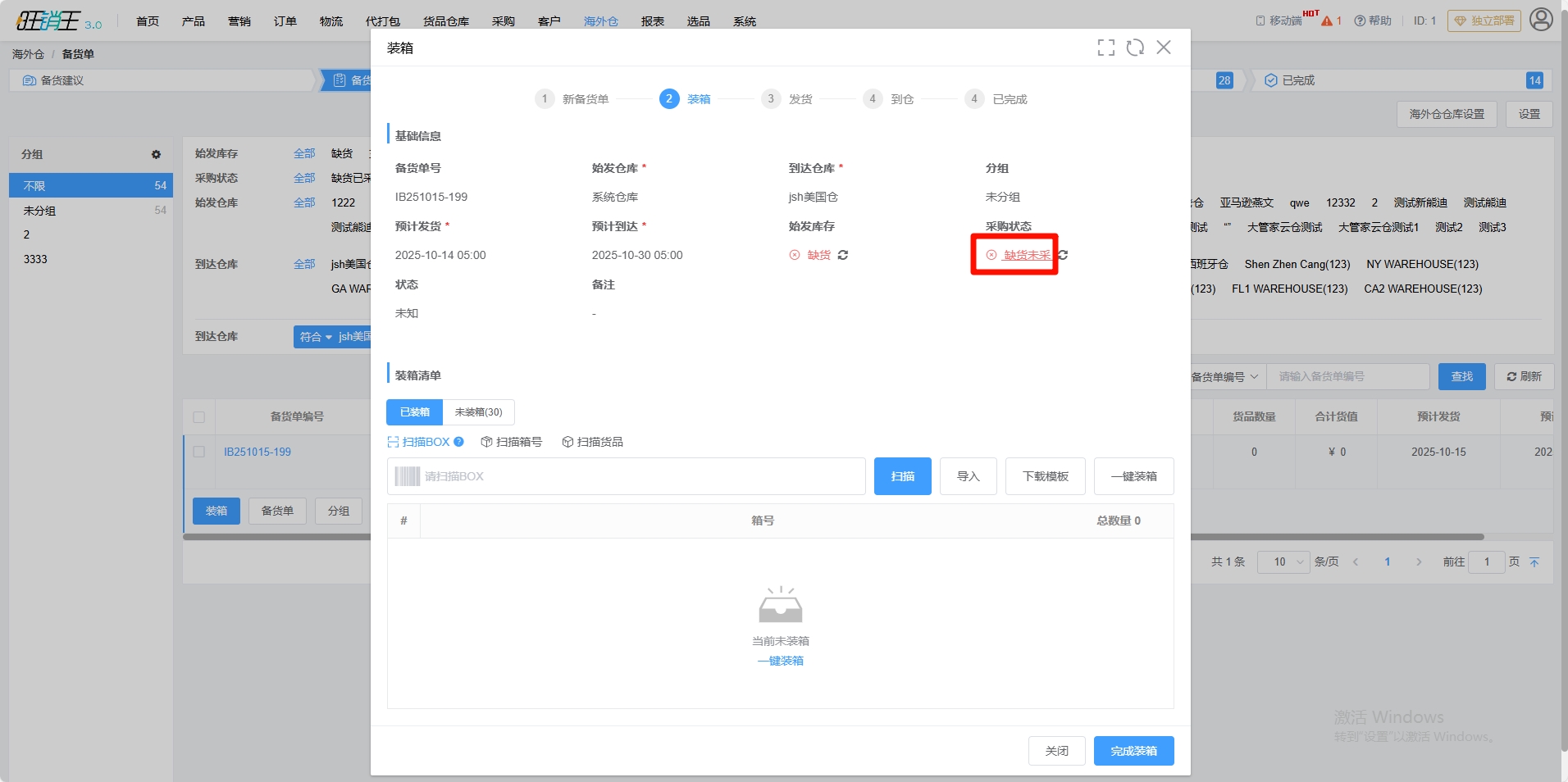
Task: Select the 扫描箱号 scan mode
Action: [x=512, y=442]
